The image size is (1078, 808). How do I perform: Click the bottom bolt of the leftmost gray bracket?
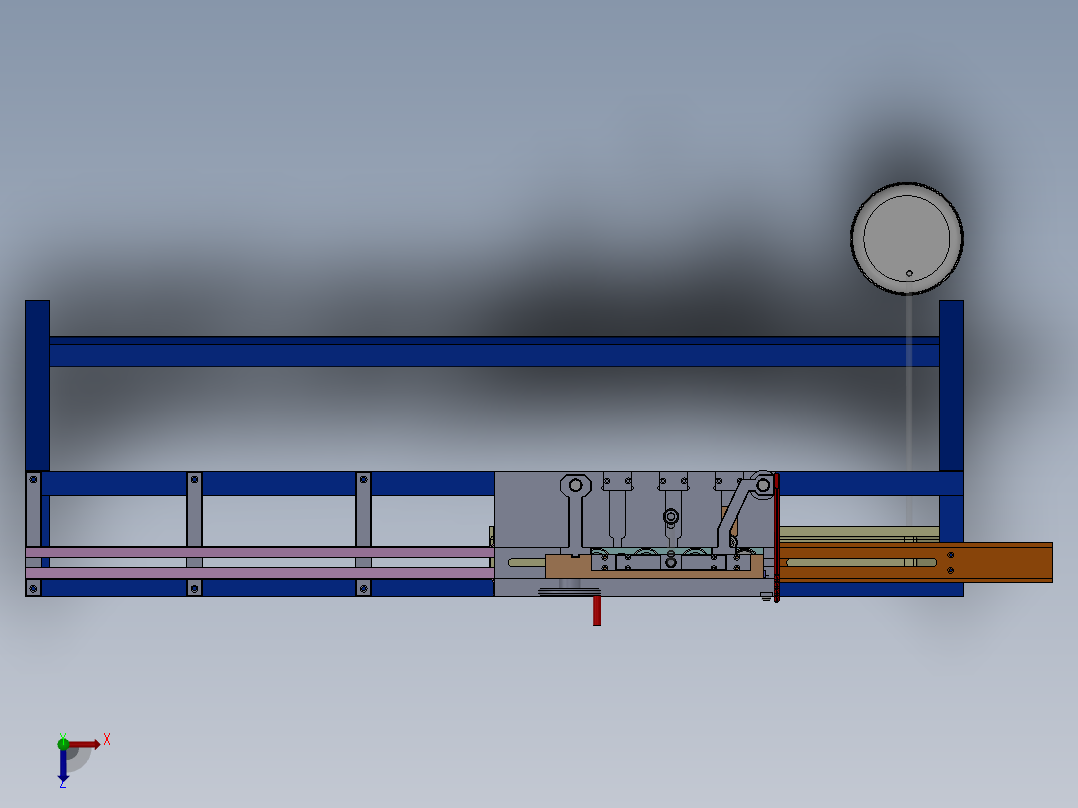33,589
